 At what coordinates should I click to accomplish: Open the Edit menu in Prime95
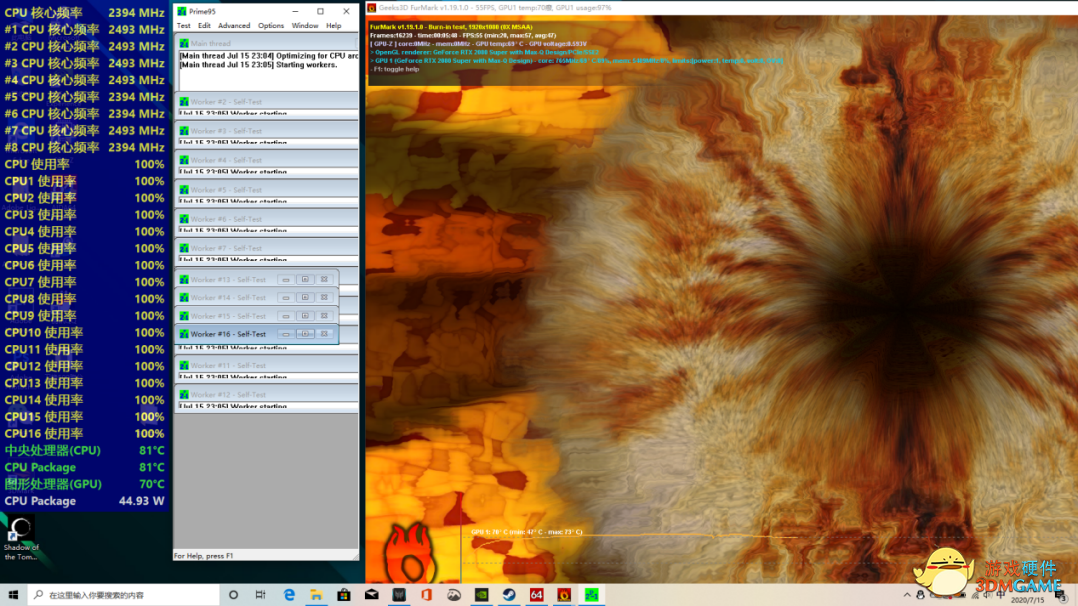coord(204,25)
